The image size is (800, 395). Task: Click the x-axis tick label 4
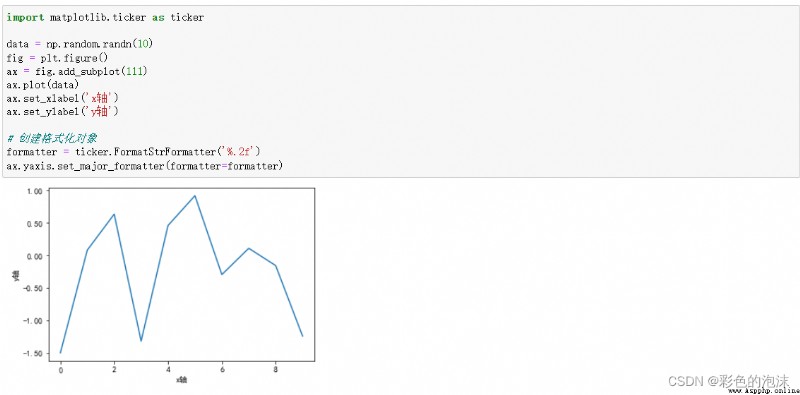167,369
